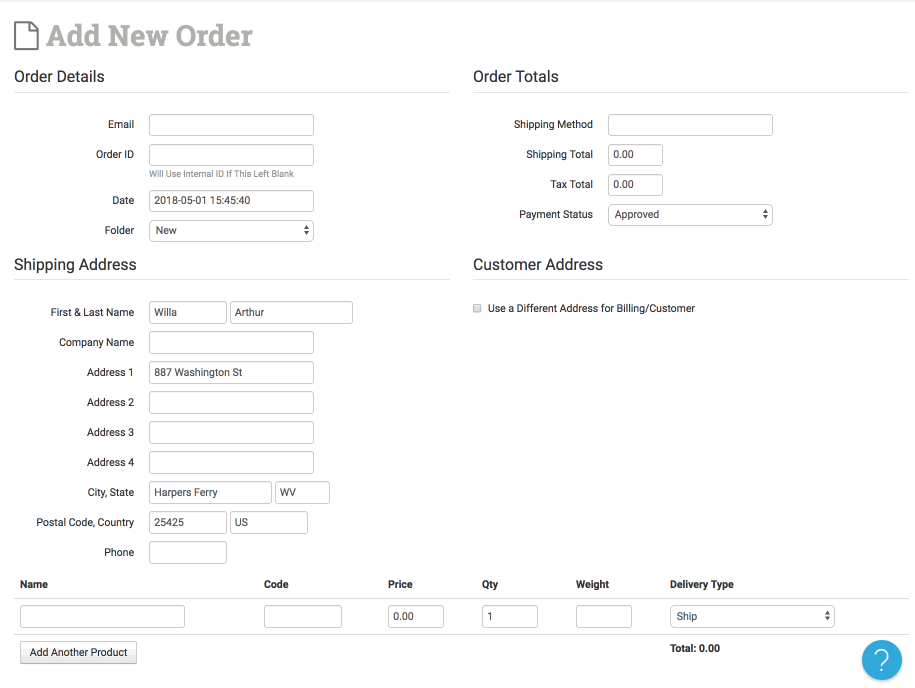Image resolution: width=915 pixels, height=688 pixels.
Task: Click the Shipping Total field
Action: pos(635,155)
